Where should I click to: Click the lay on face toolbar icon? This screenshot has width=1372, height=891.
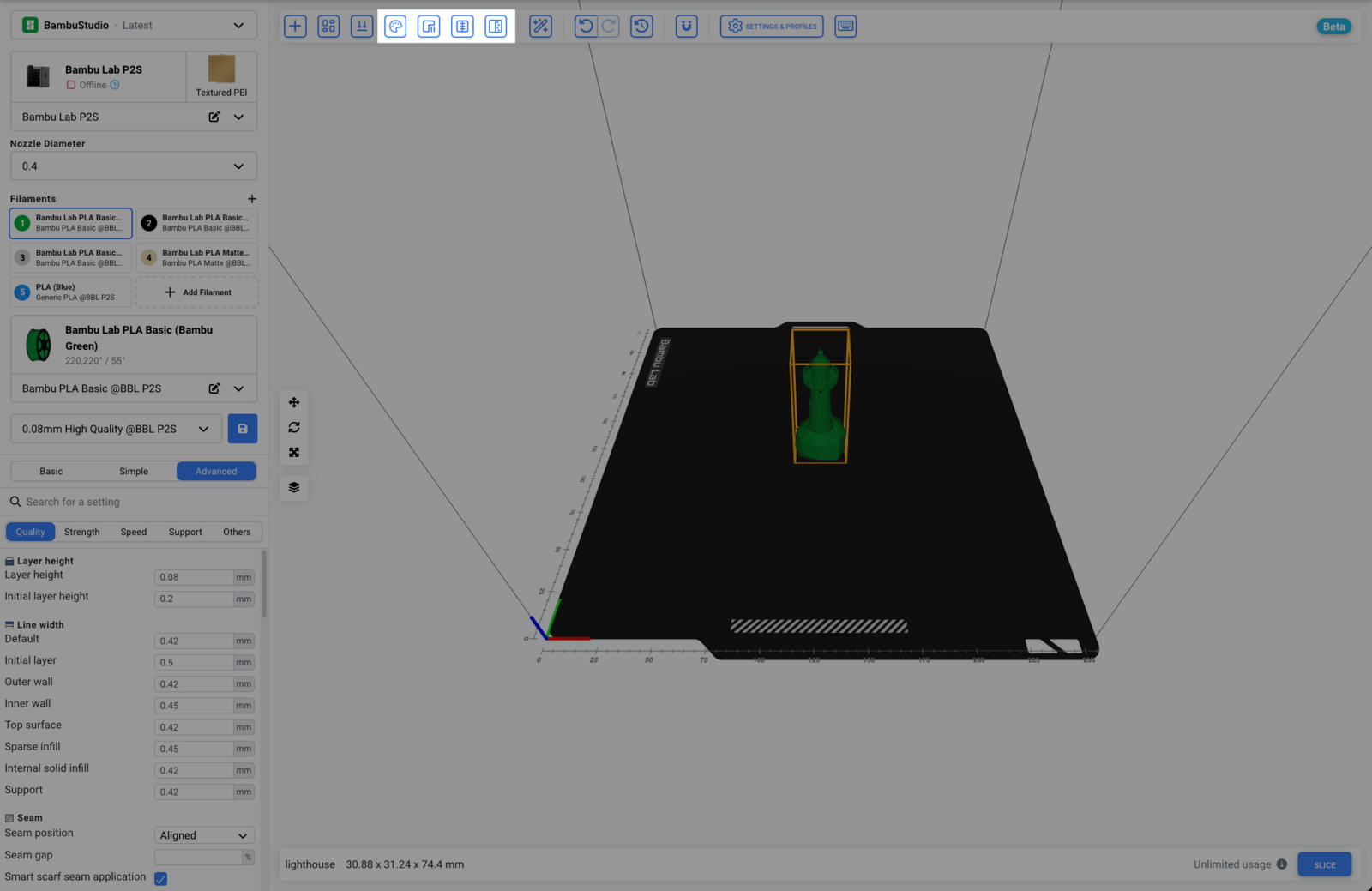[x=362, y=27]
